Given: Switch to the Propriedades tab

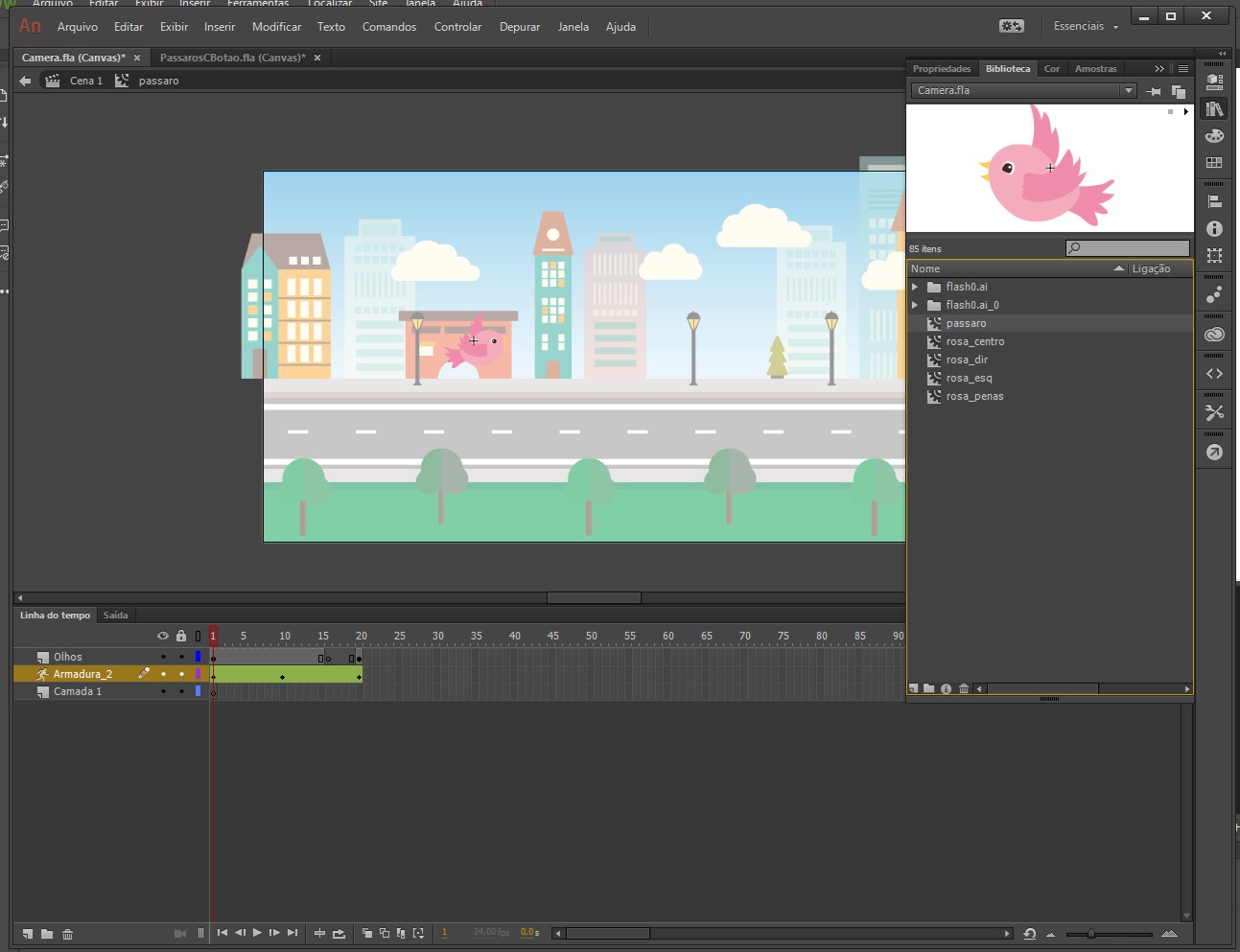Looking at the screenshot, I should [942, 69].
